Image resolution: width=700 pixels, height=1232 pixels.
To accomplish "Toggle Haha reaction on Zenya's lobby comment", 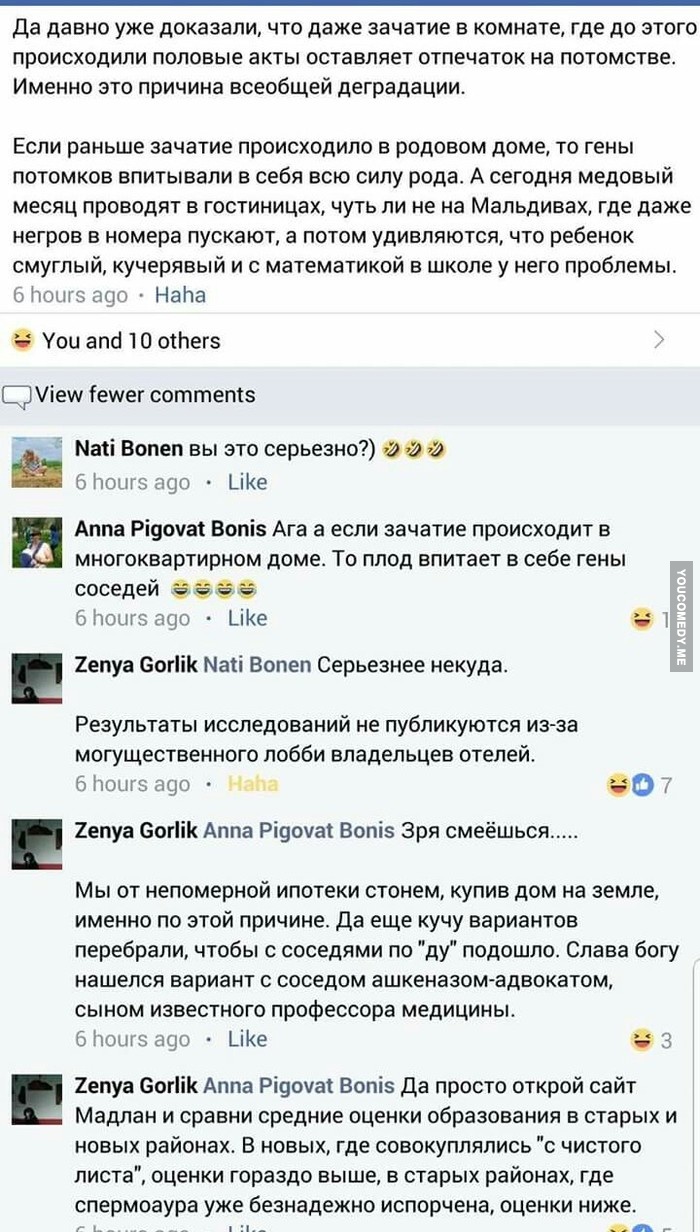I will pyautogui.click(x=252, y=784).
